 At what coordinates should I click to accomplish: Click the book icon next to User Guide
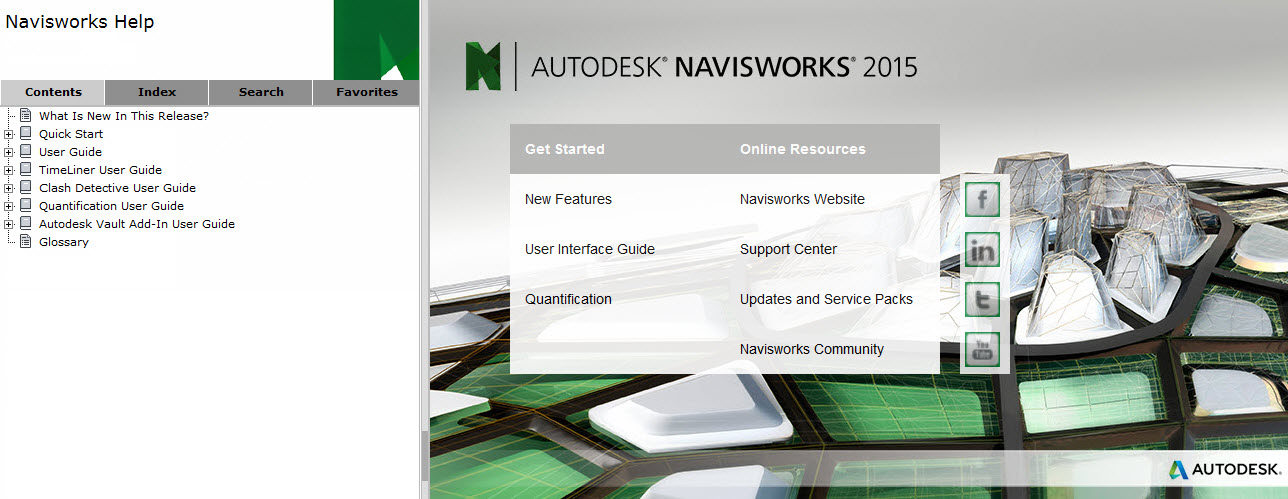(26, 152)
